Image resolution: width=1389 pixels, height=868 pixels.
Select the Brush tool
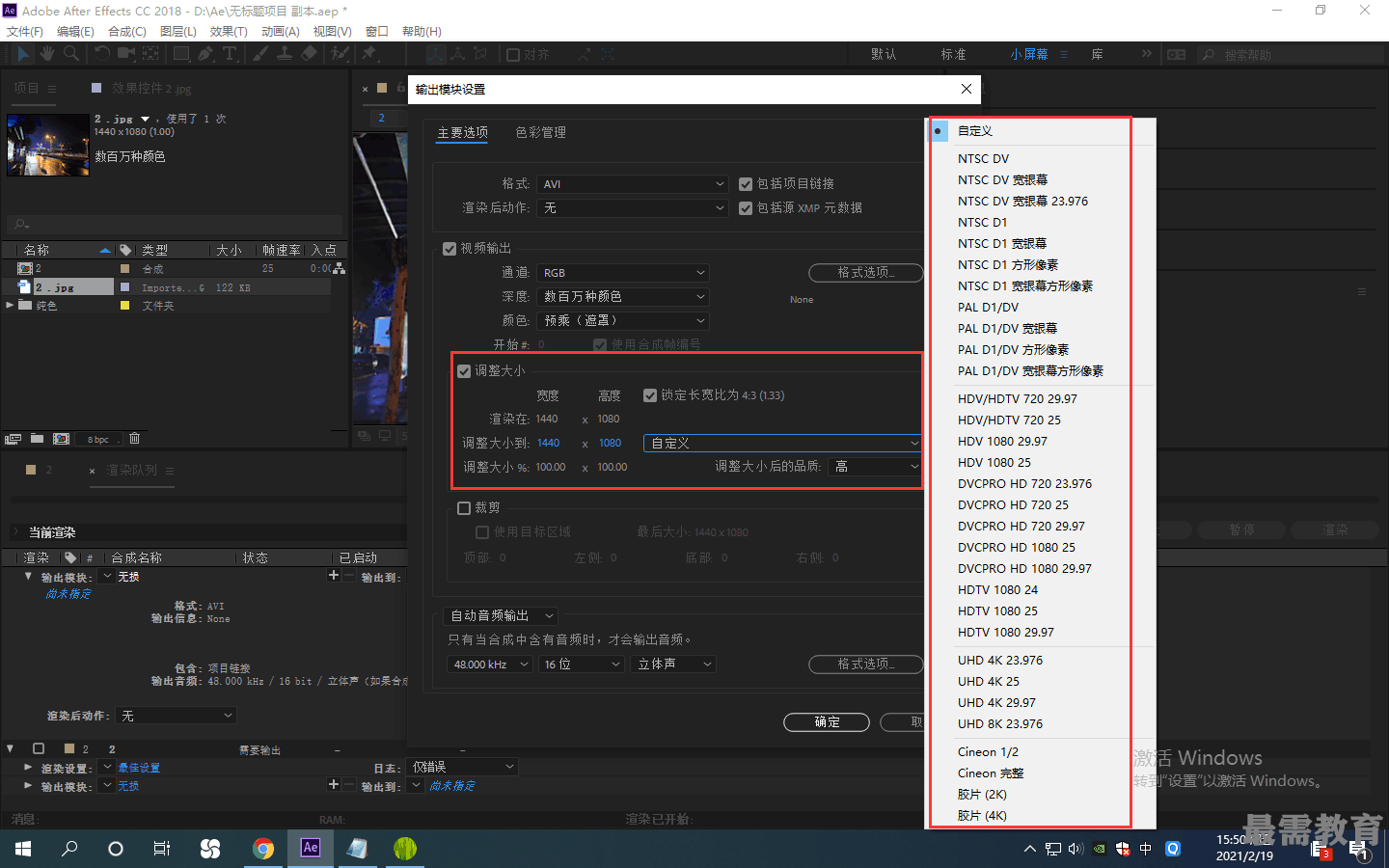coord(260,54)
